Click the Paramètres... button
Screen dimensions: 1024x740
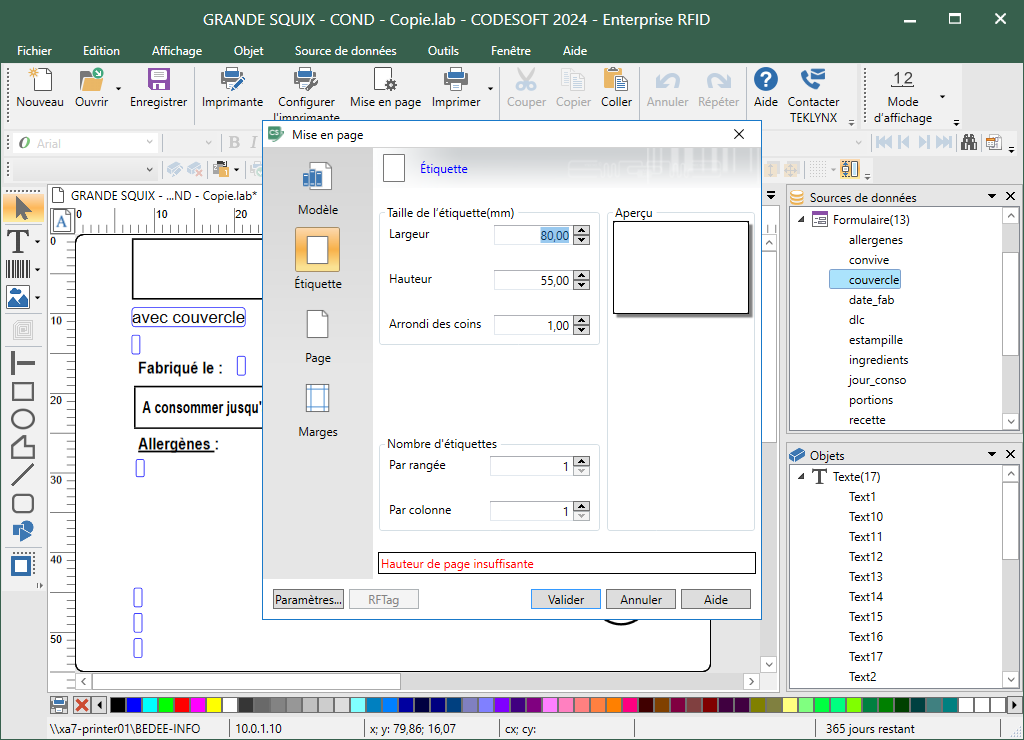[x=308, y=600]
